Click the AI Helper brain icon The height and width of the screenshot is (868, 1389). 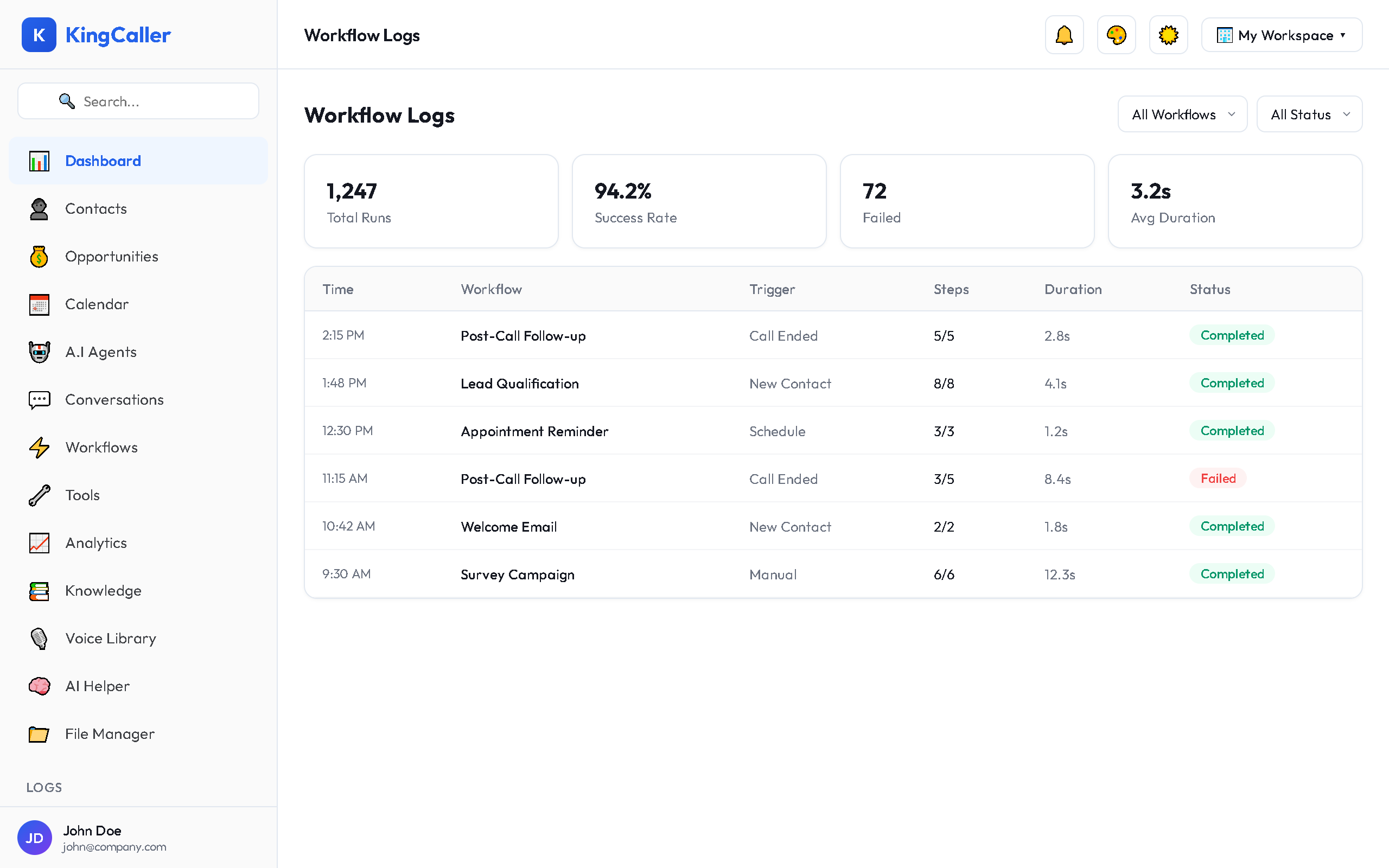tap(39, 686)
